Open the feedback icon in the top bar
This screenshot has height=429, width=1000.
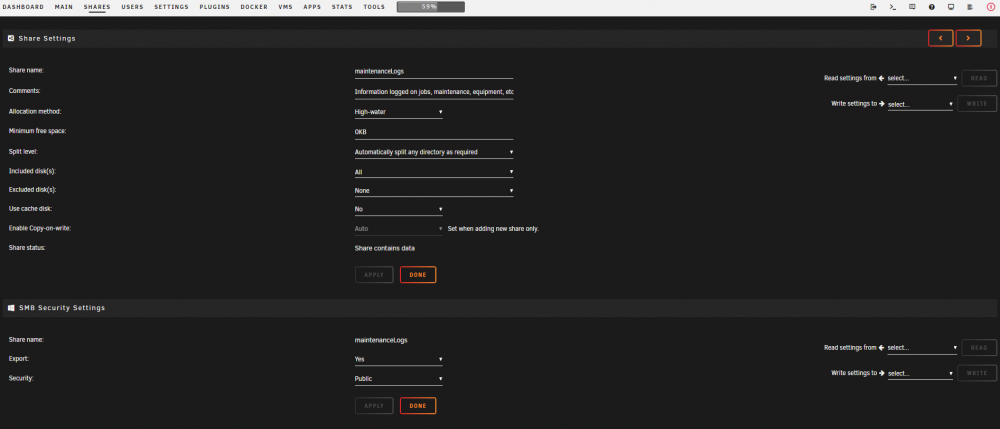point(912,7)
